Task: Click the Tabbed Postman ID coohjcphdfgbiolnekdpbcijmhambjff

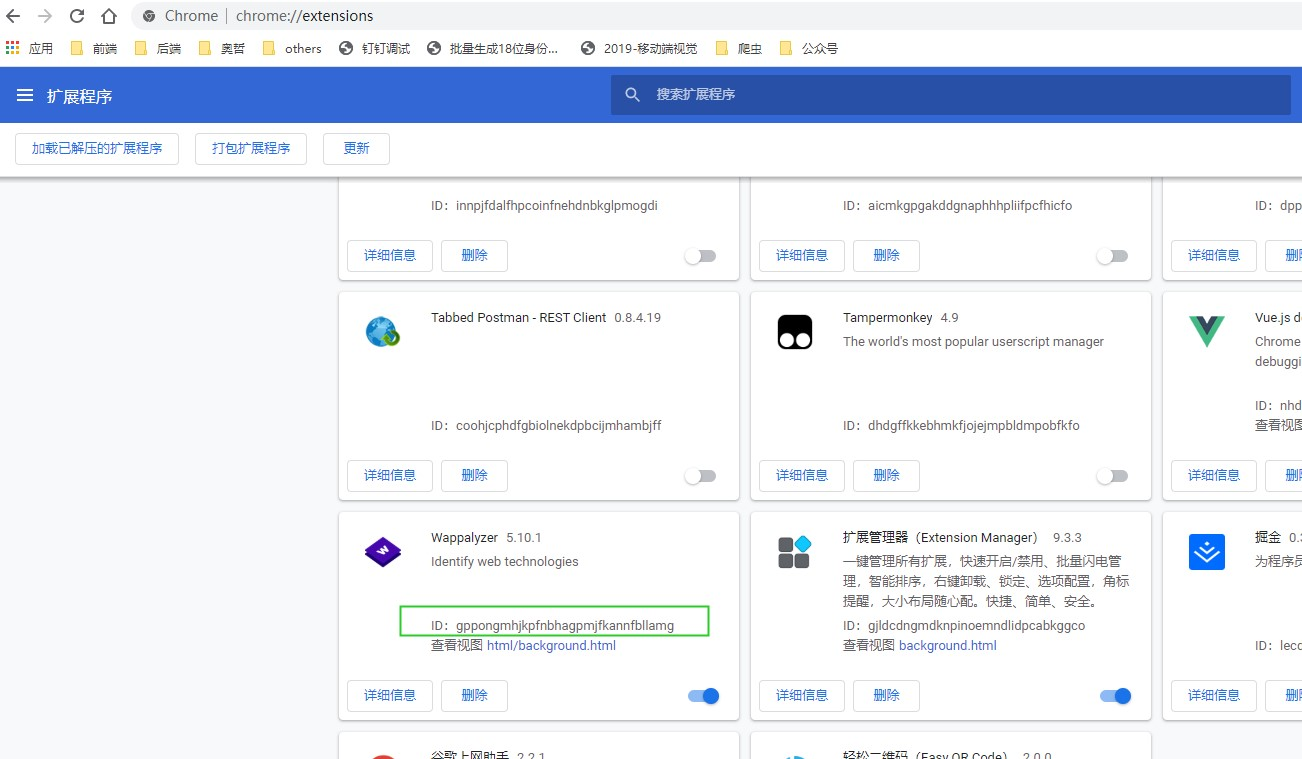Action: pos(559,425)
